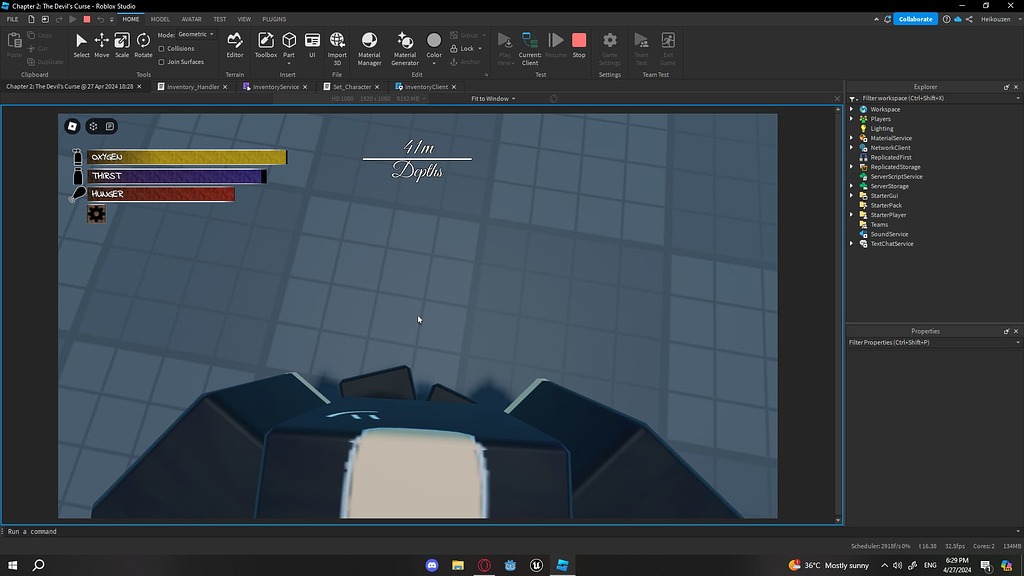Open the Mode Geometric dropdown

pos(195,34)
